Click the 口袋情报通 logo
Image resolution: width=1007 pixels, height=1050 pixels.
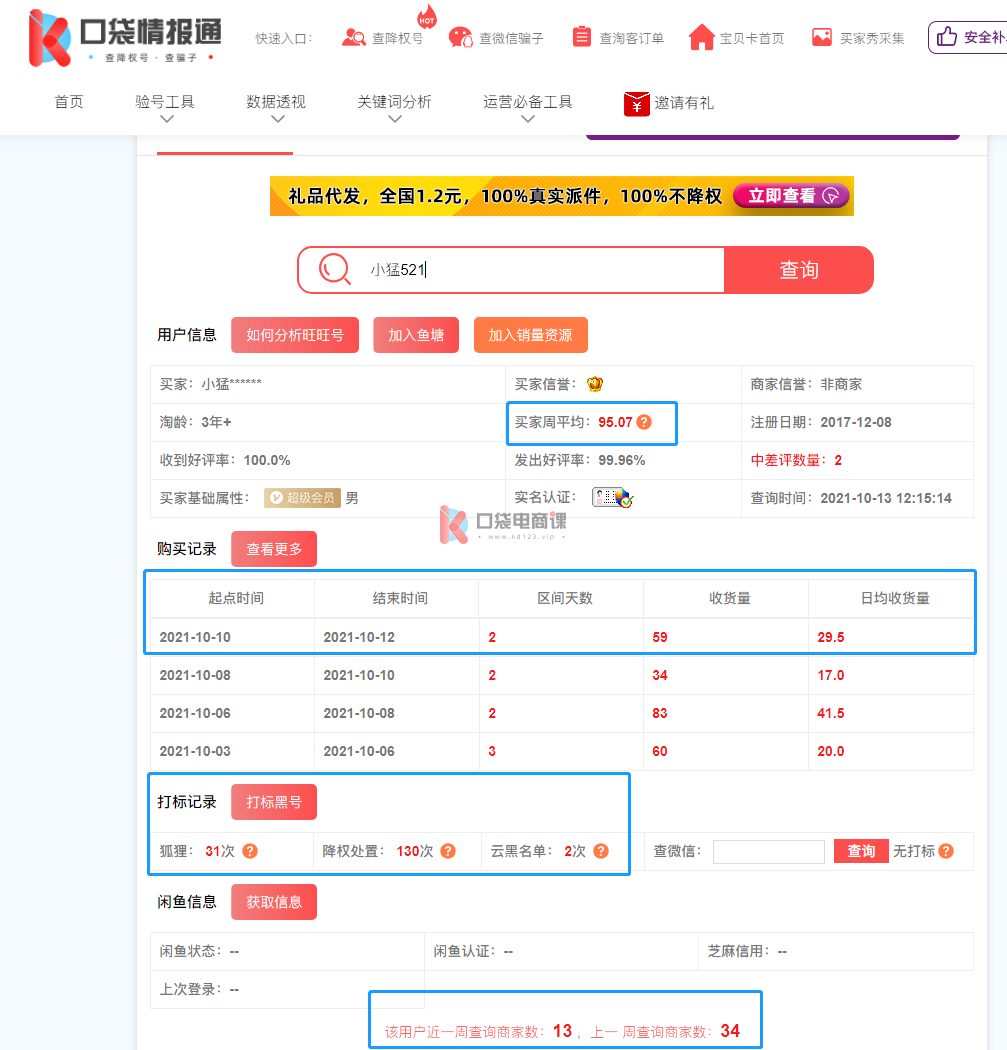click(x=125, y=37)
